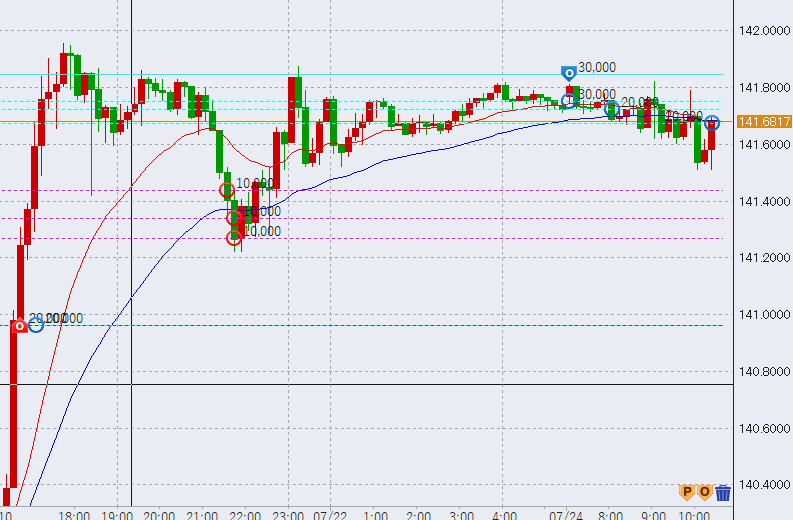This screenshot has width=793, height=520.
Task: Click the blue circle on the latest candle
Action: [x=711, y=123]
